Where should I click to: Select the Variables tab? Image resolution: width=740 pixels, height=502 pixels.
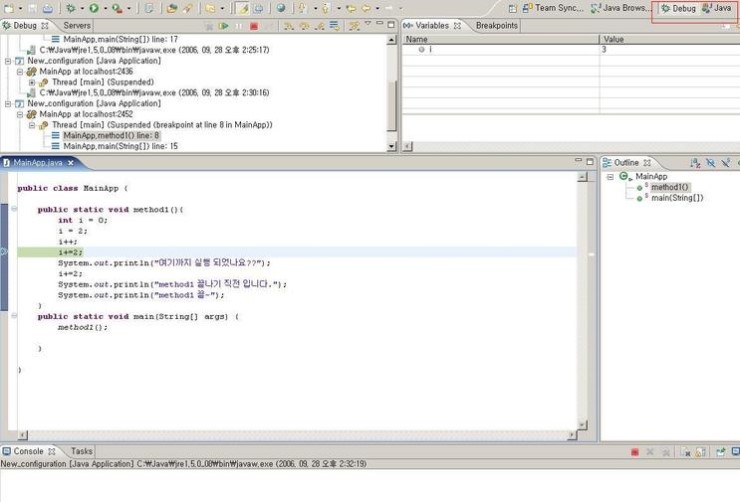(431, 25)
